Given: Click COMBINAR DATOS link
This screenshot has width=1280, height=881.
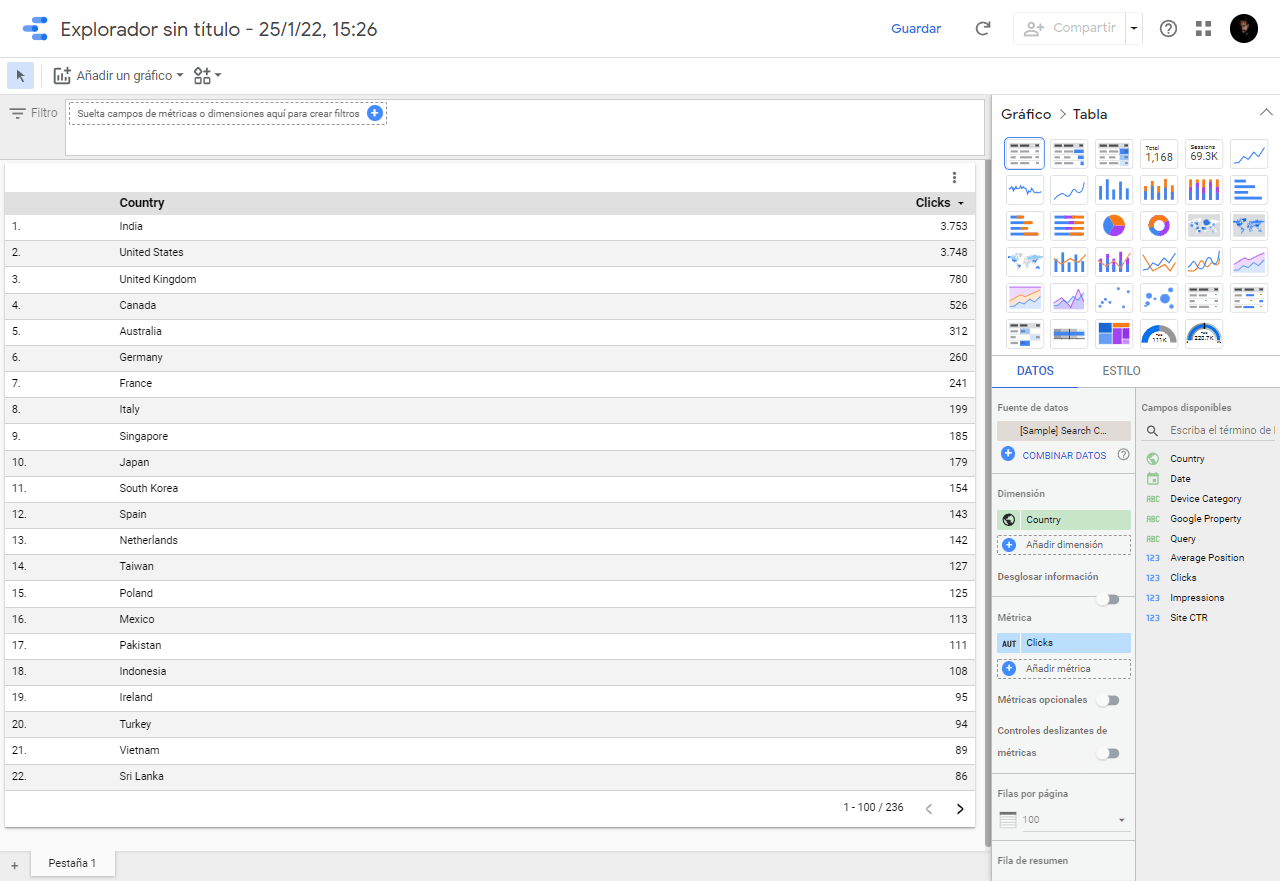Looking at the screenshot, I should (x=1063, y=455).
